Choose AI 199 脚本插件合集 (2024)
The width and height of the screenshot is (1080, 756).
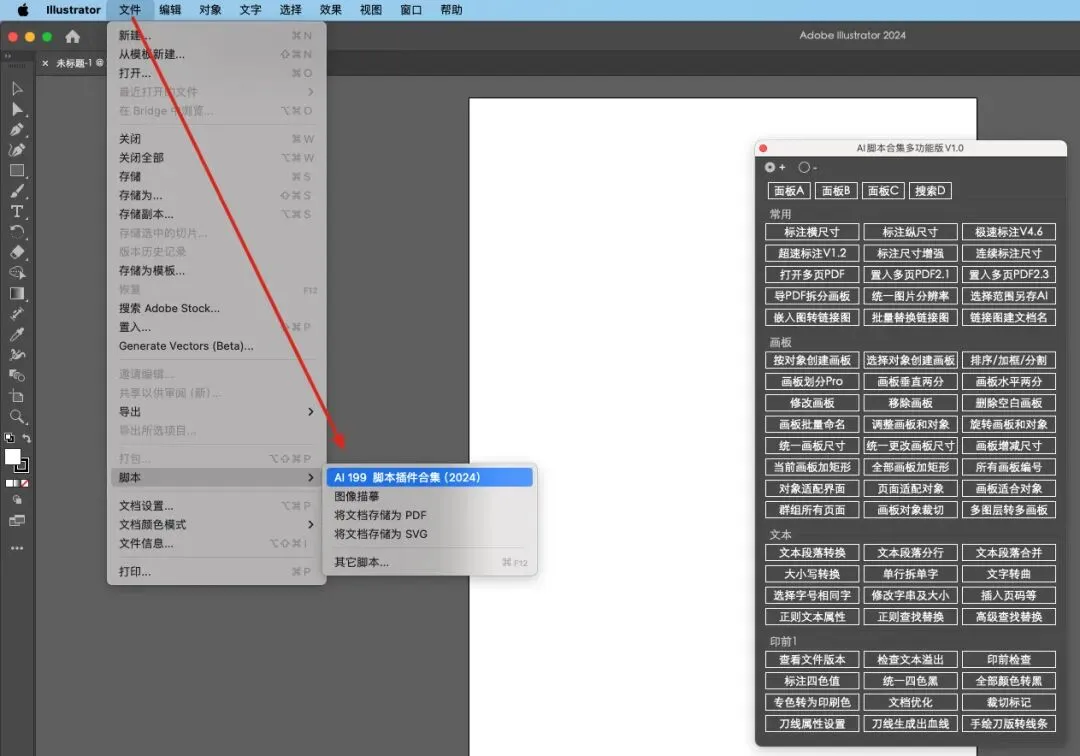click(429, 477)
